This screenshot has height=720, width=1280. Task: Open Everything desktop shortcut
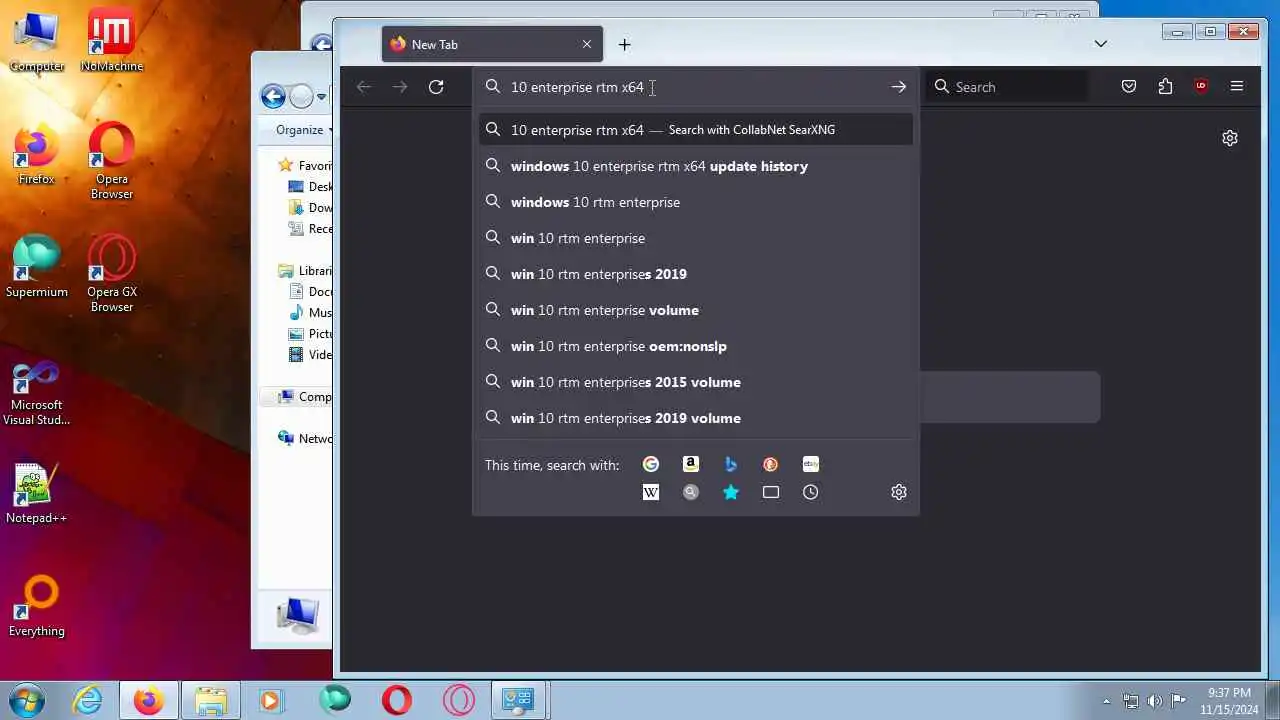(x=37, y=607)
